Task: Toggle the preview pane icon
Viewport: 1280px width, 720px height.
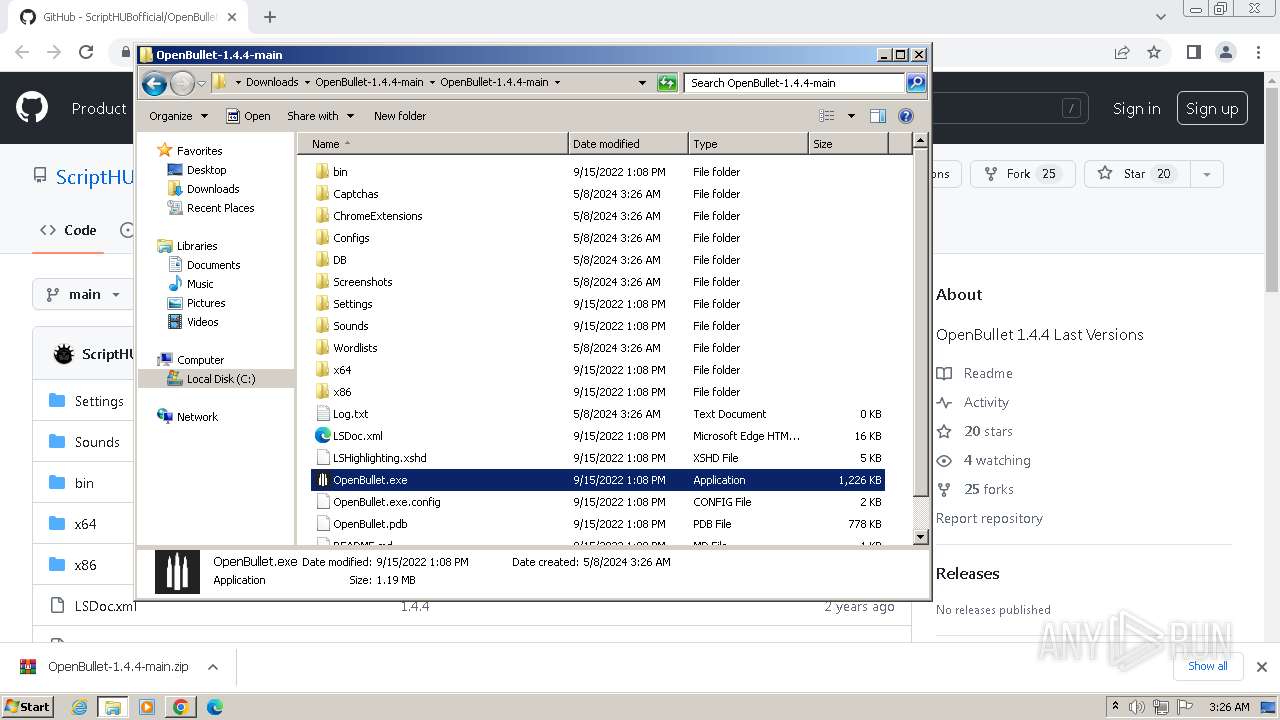Action: [x=878, y=116]
